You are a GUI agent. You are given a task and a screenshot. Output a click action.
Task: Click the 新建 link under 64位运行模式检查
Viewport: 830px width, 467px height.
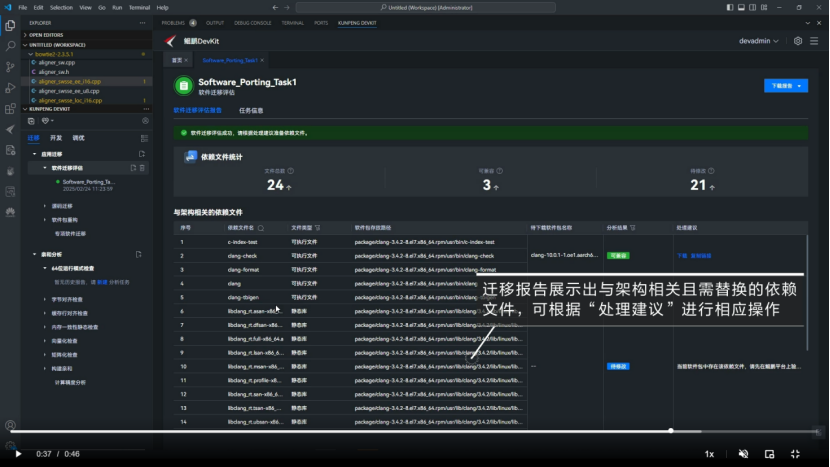(102, 282)
